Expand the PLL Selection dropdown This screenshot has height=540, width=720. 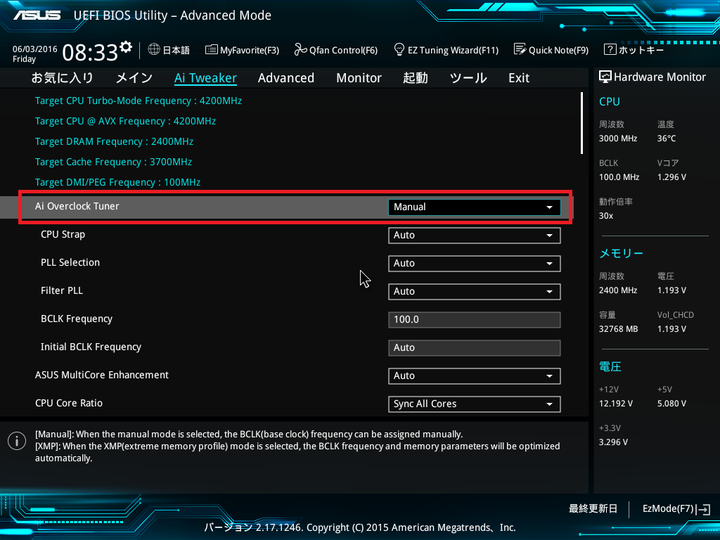[474, 263]
